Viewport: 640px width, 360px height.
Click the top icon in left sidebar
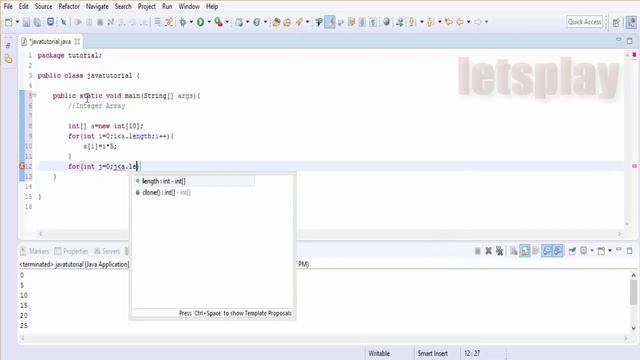(x=9, y=46)
